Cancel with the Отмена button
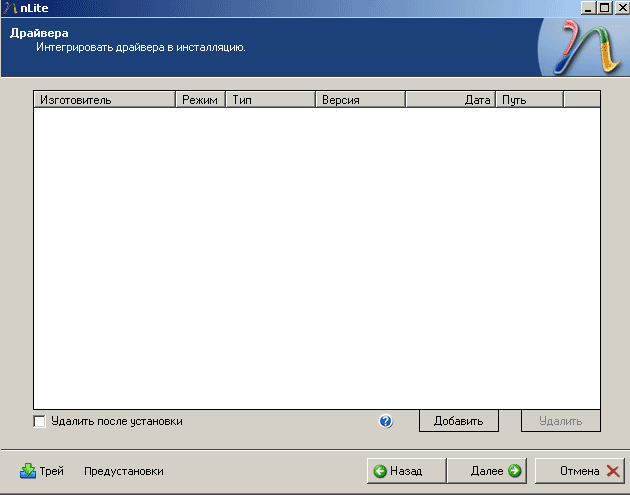 pyautogui.click(x=580, y=471)
